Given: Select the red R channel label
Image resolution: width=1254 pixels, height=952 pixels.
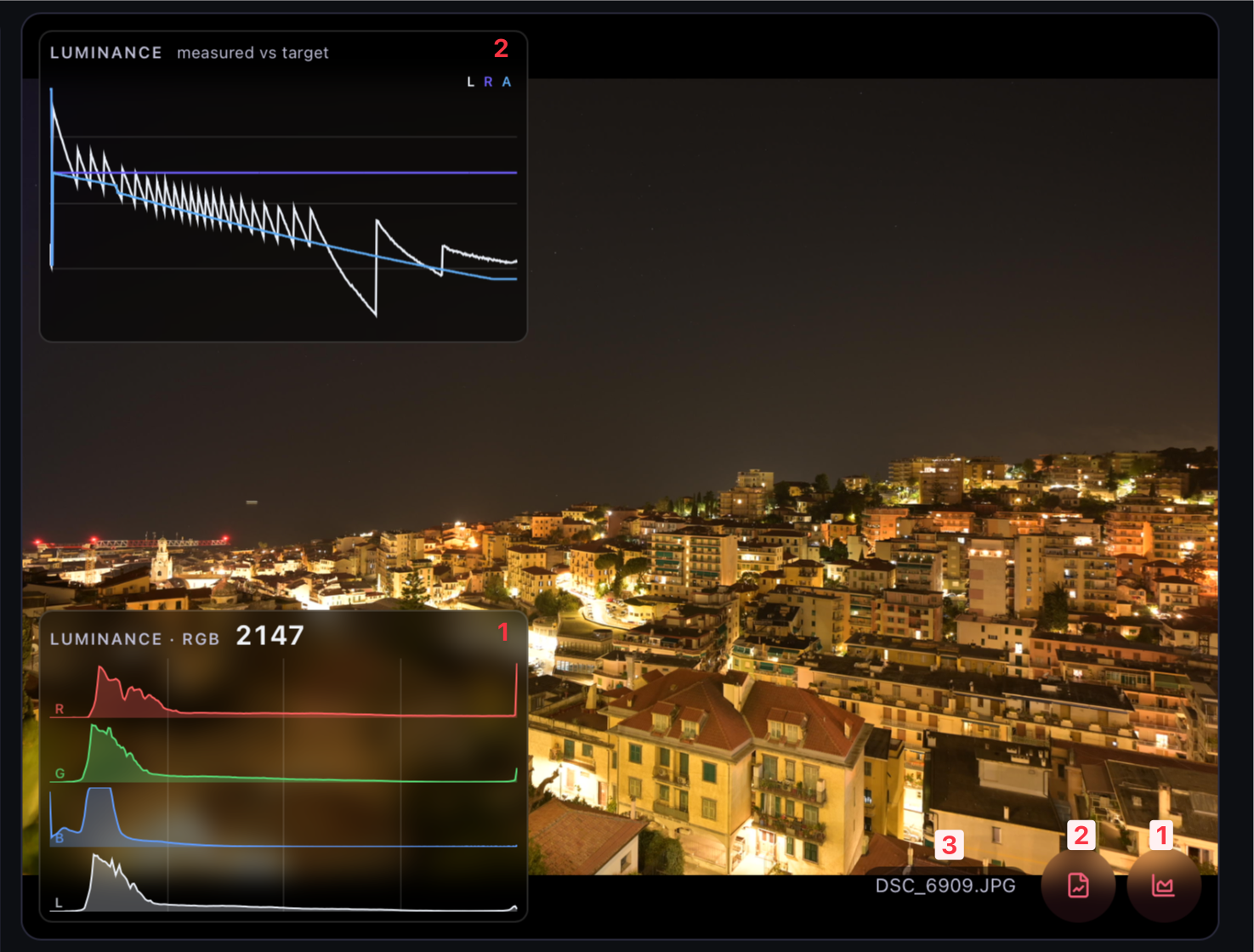Looking at the screenshot, I should coord(60,708).
